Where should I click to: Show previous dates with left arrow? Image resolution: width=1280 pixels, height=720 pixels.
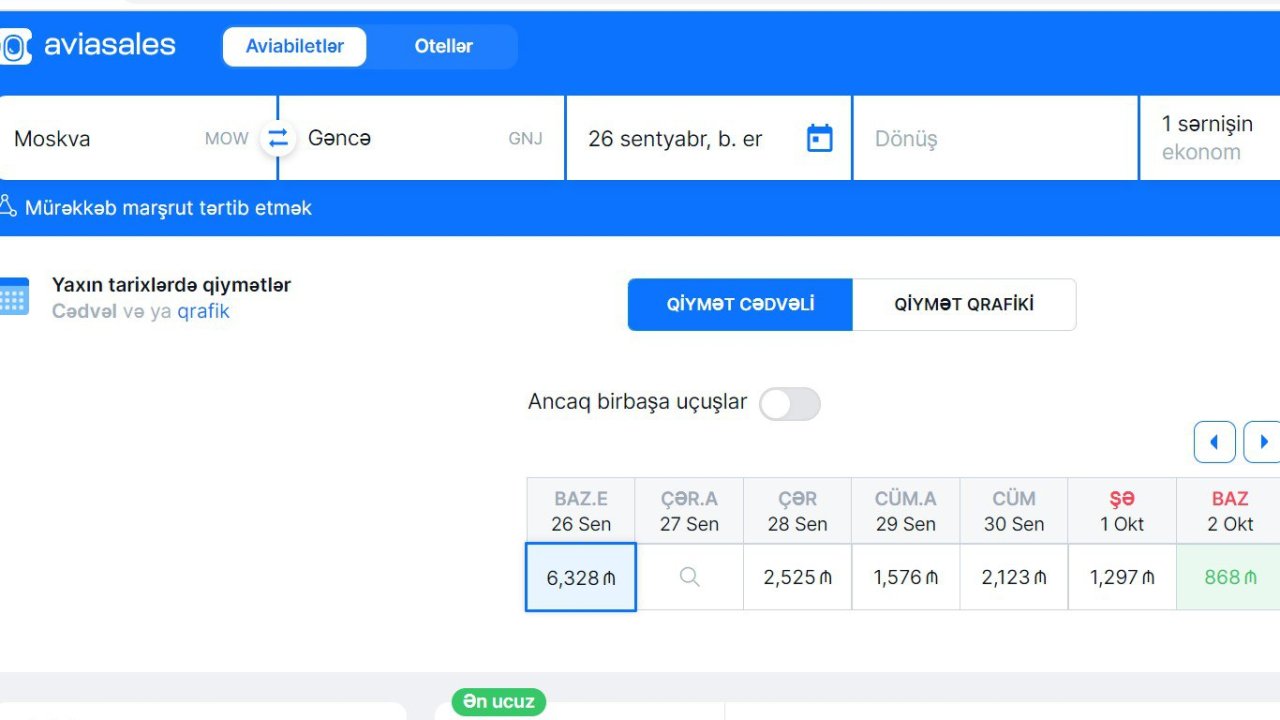pyautogui.click(x=1215, y=442)
